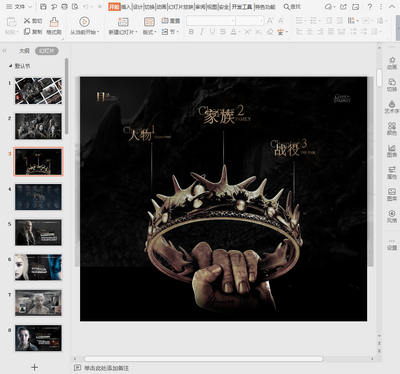400x374 pixels.
Task: Select slide 8 thumbnail
Action: click(38, 338)
